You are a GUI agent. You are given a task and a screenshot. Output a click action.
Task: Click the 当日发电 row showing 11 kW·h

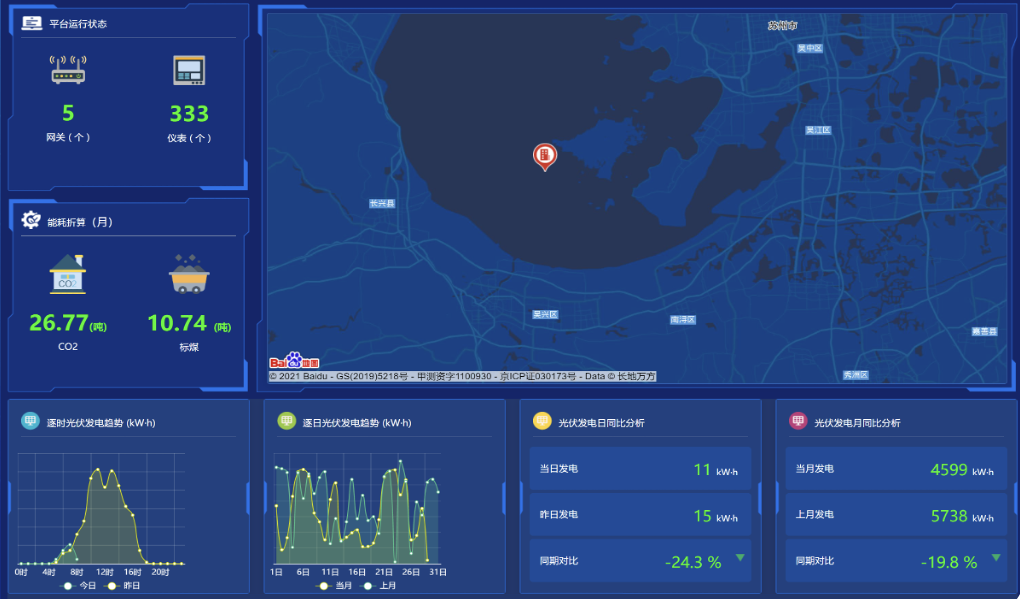(640, 469)
